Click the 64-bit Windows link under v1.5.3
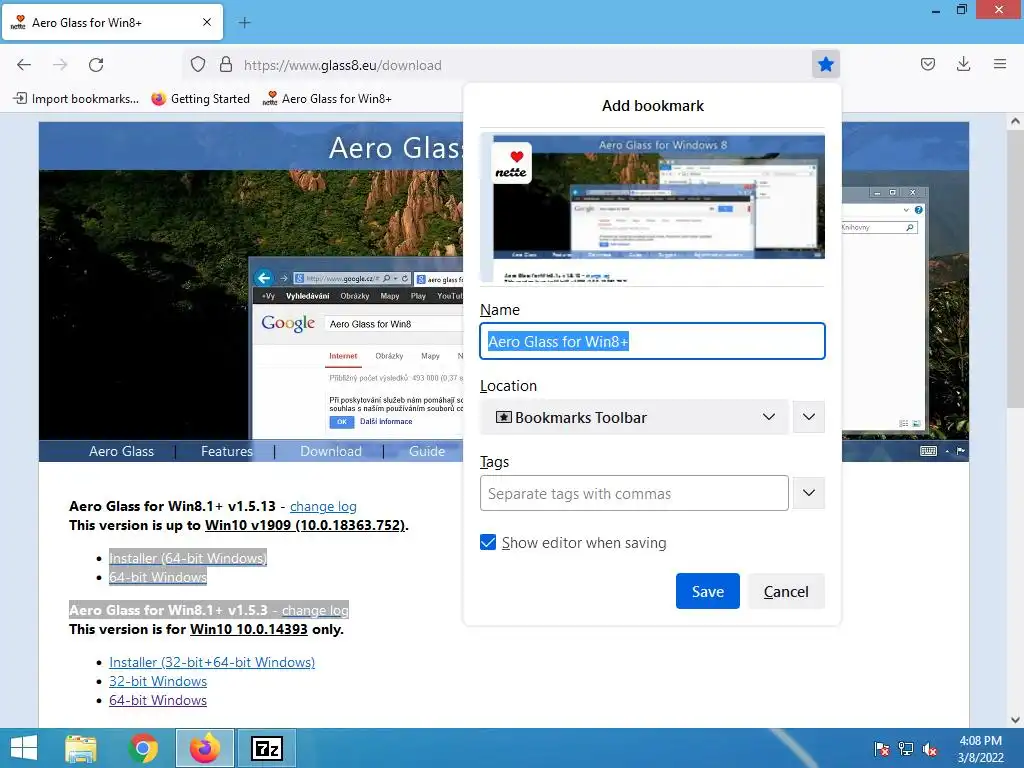This screenshot has height=768, width=1024. [x=158, y=700]
